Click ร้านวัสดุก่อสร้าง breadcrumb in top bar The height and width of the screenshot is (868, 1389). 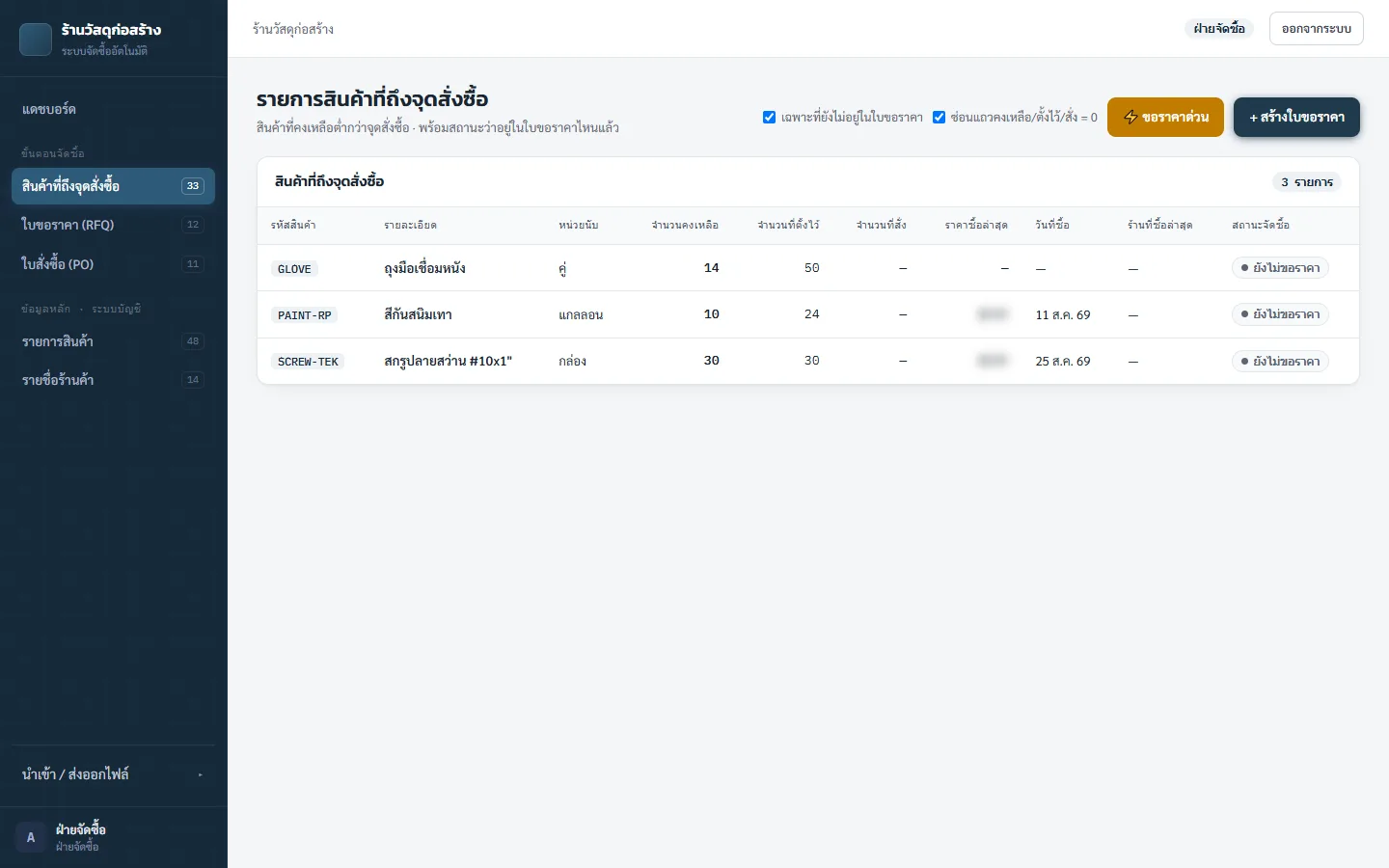pyautogui.click(x=293, y=29)
